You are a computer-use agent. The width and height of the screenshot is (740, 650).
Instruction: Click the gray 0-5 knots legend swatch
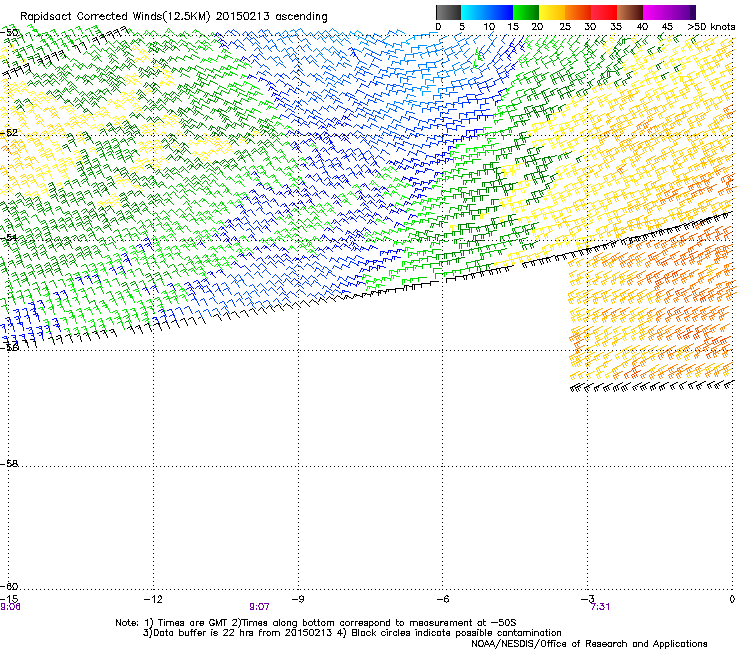448,12
